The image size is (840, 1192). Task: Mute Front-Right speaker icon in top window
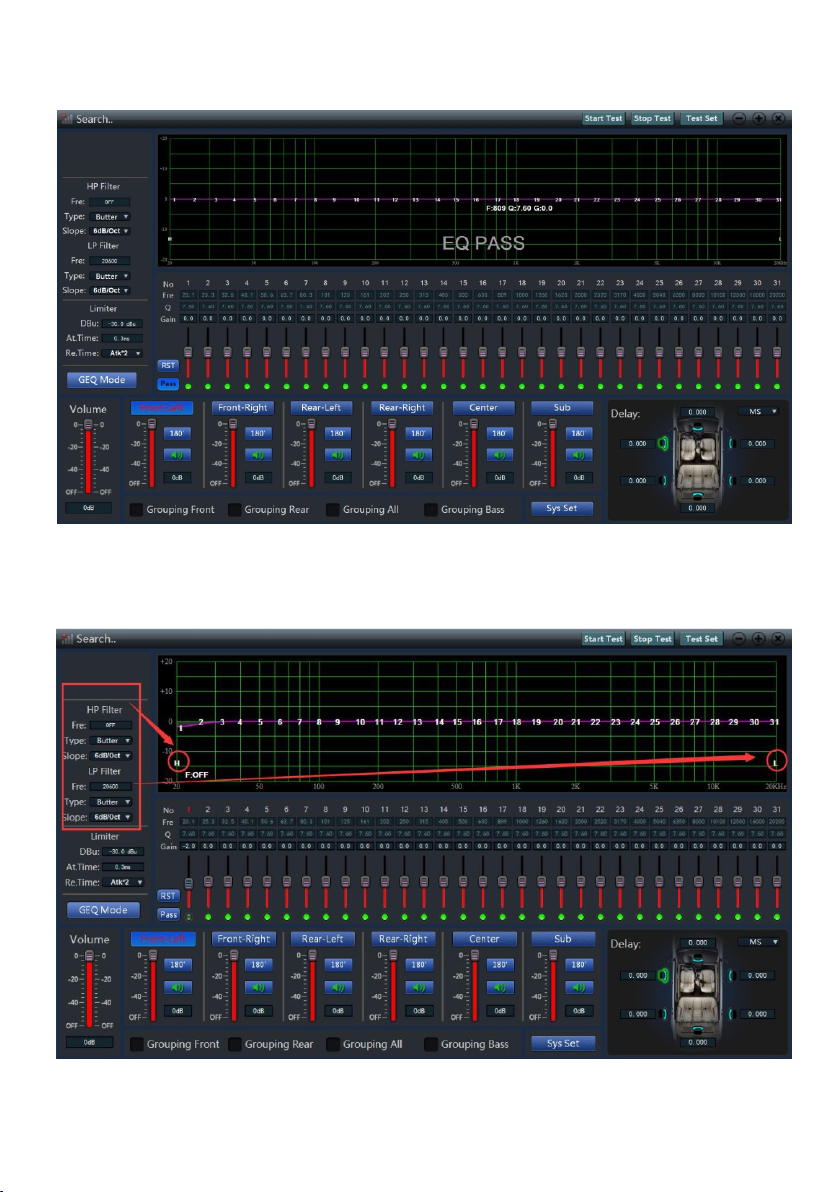point(258,455)
